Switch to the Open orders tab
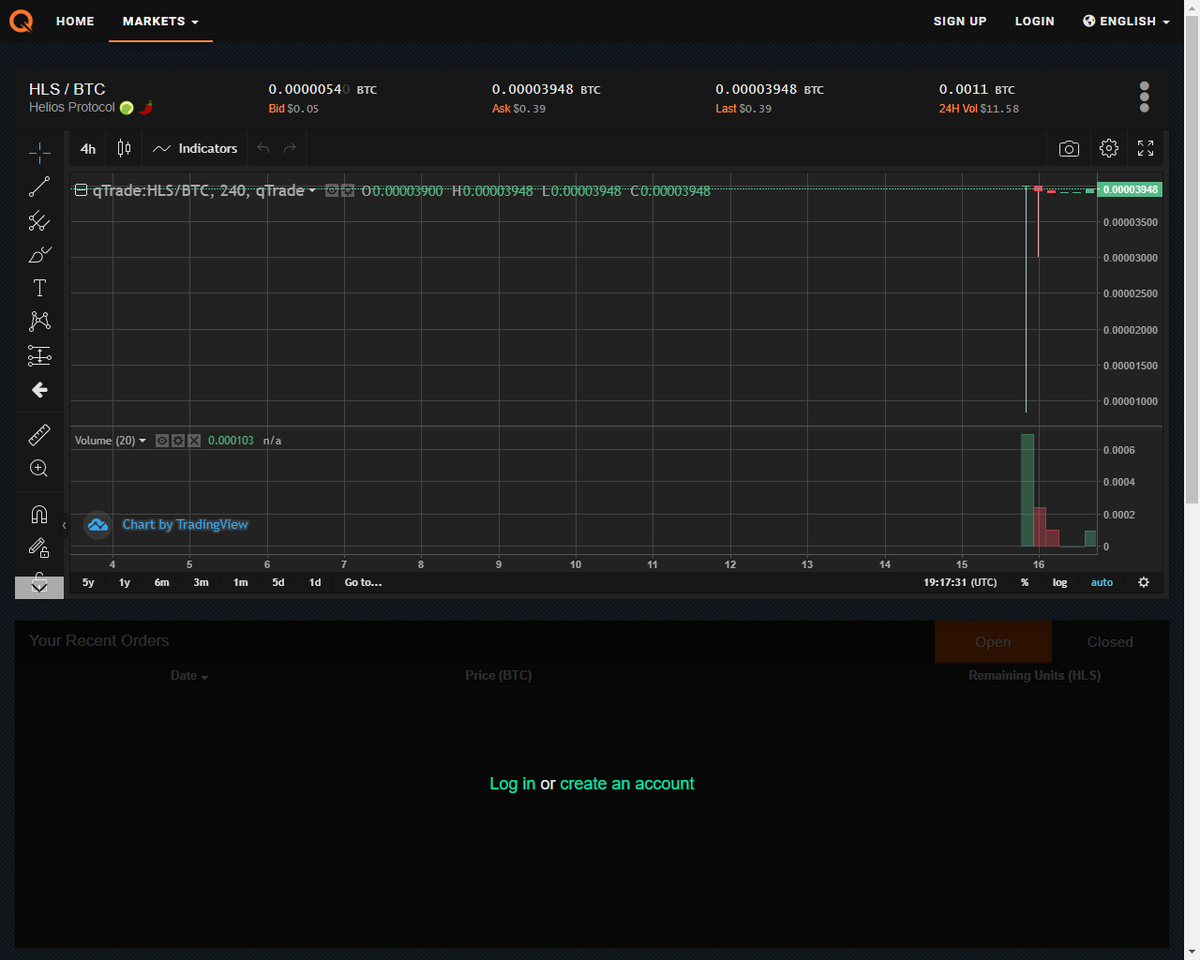1200x960 pixels. [x=993, y=642]
